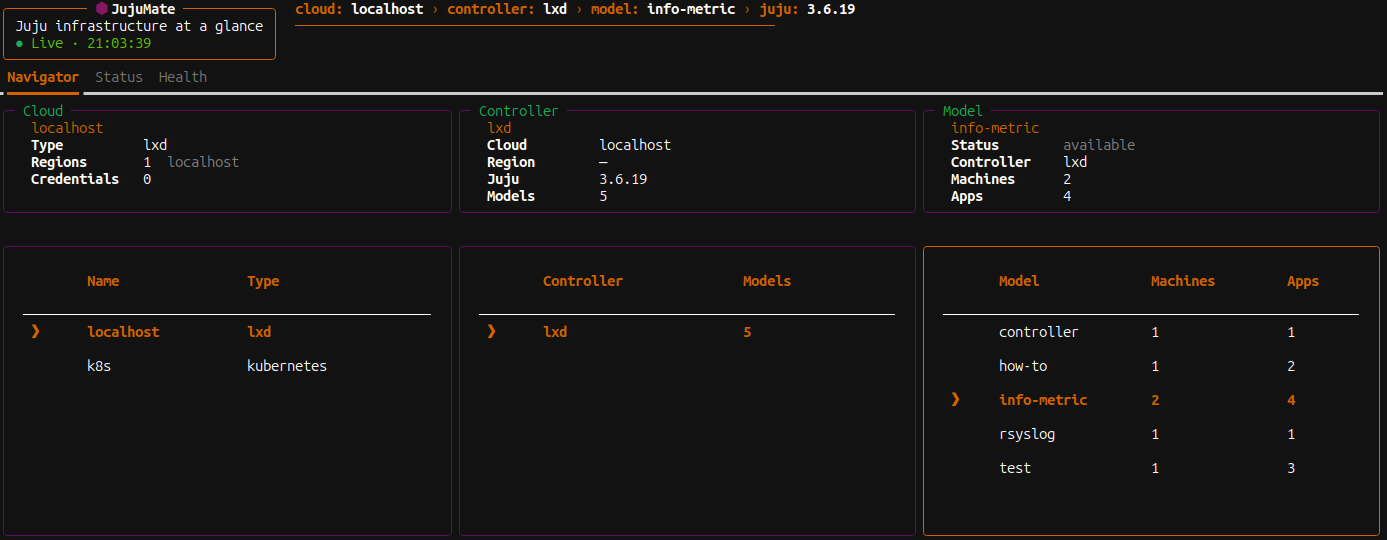The image size is (1387, 540).
Task: Click the Apps column header in models table
Action: 1303,281
